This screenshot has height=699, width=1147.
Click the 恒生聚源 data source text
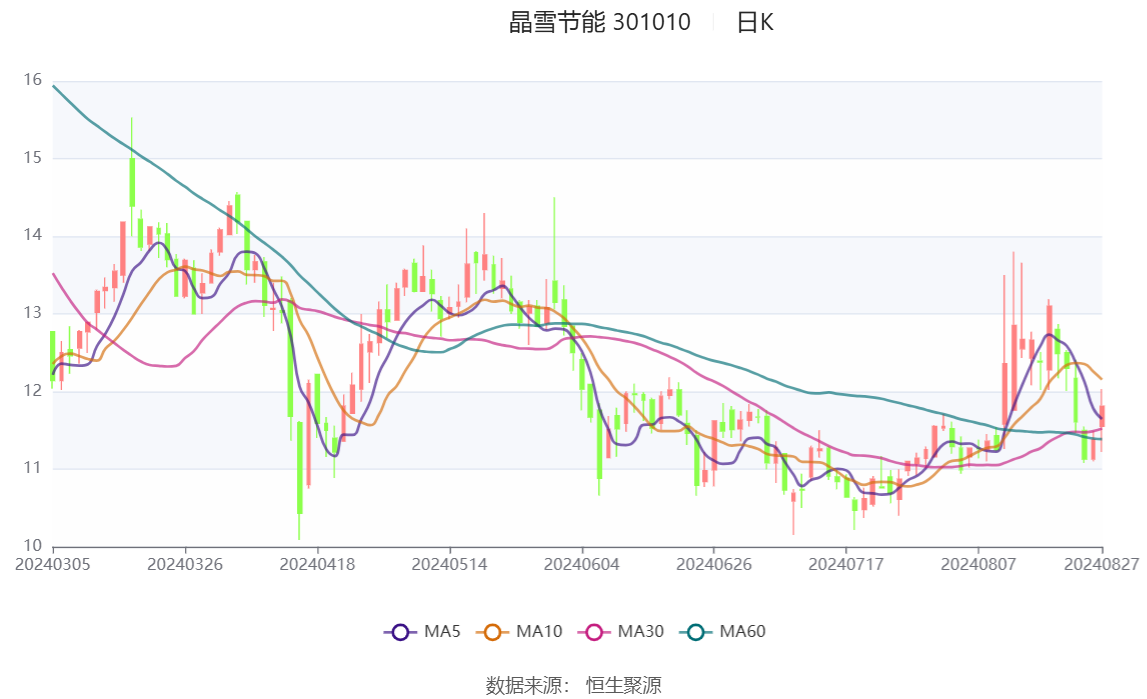coord(623,686)
